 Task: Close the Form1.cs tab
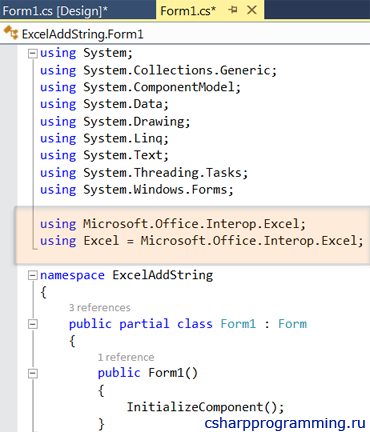[x=252, y=10]
